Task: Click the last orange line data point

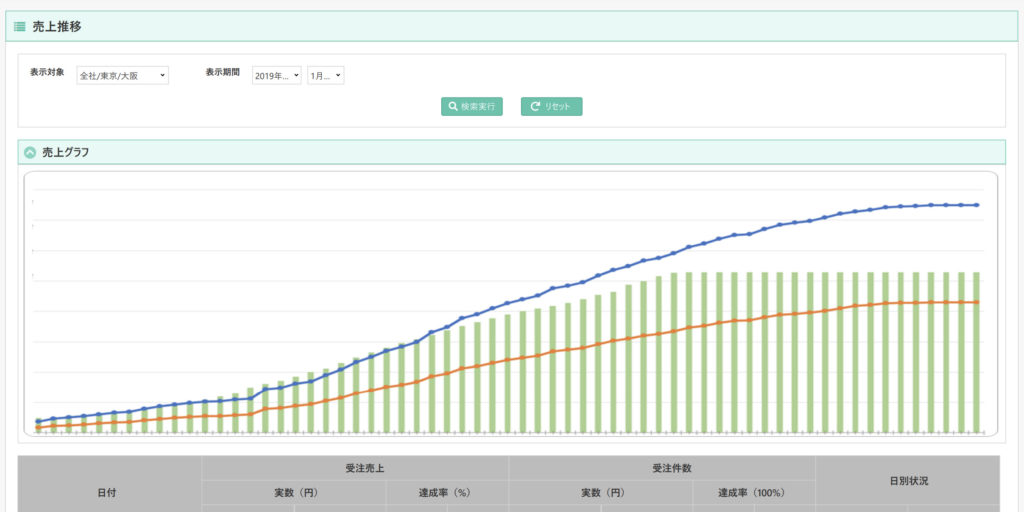Action: click(977, 302)
